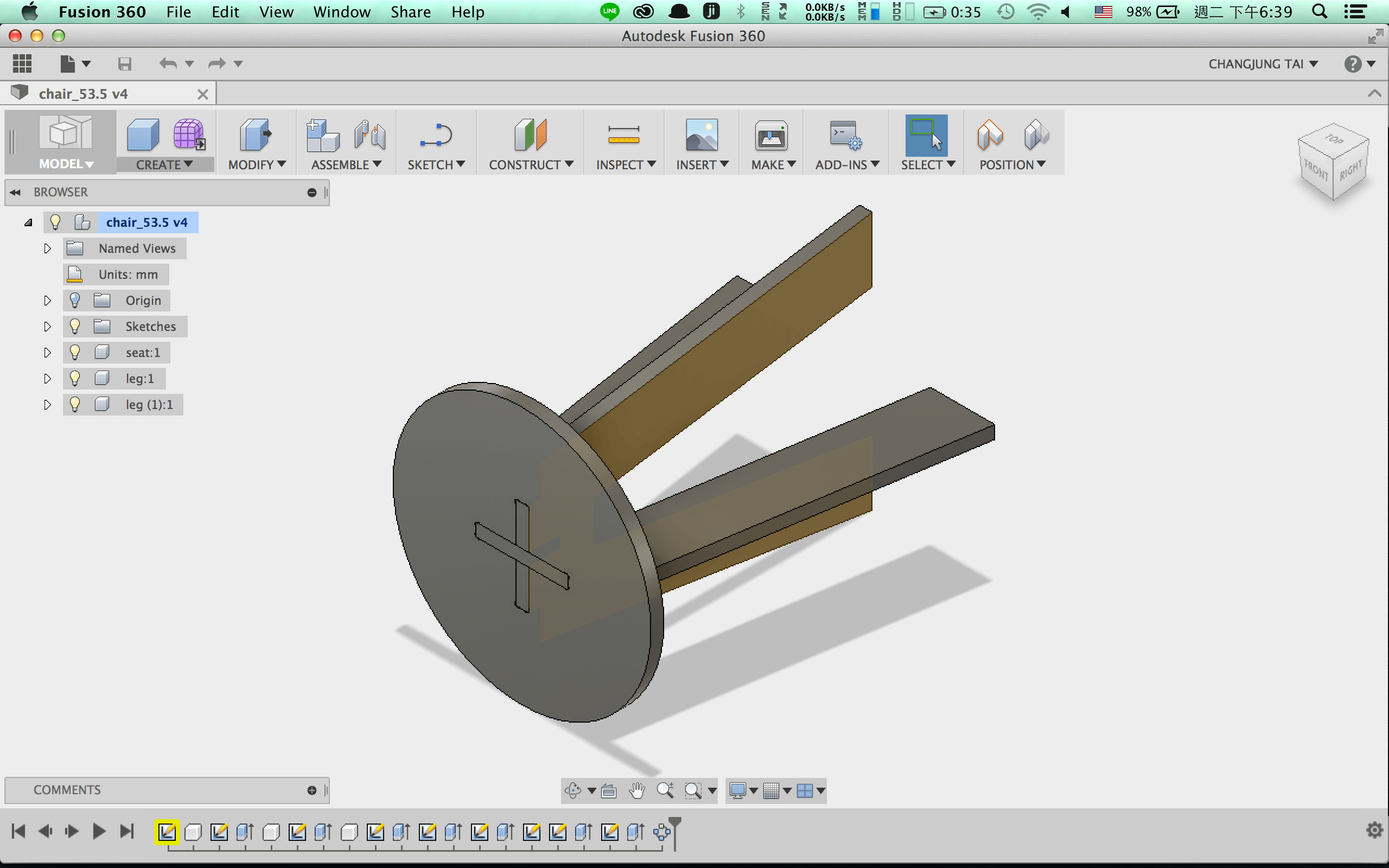
Task: Open the Share menu
Action: tap(410, 11)
